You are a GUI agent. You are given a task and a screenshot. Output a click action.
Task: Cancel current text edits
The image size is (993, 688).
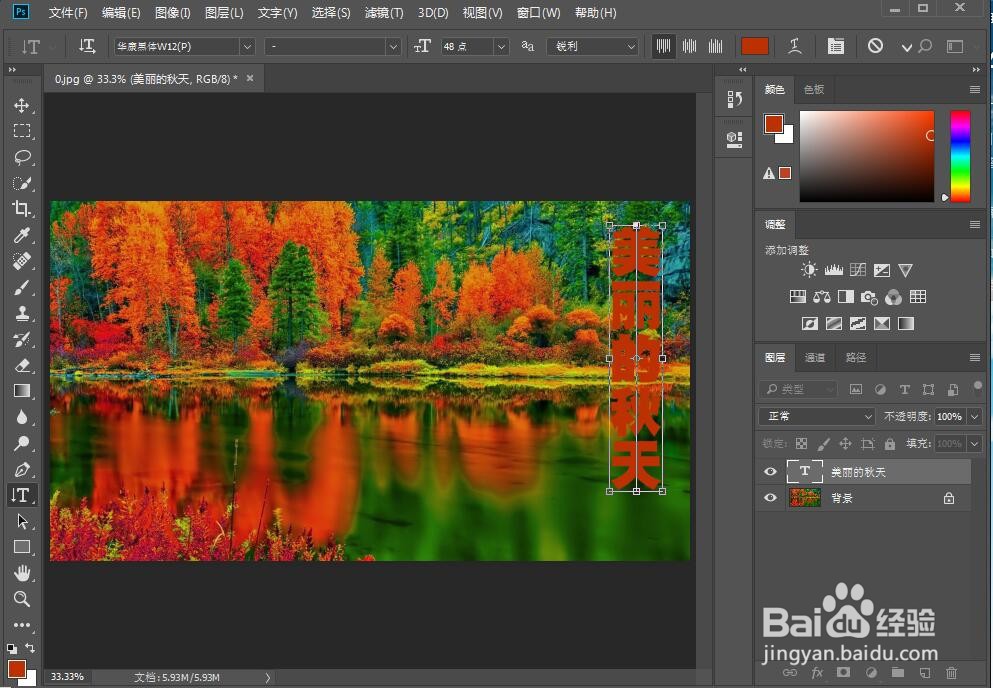[x=875, y=46]
